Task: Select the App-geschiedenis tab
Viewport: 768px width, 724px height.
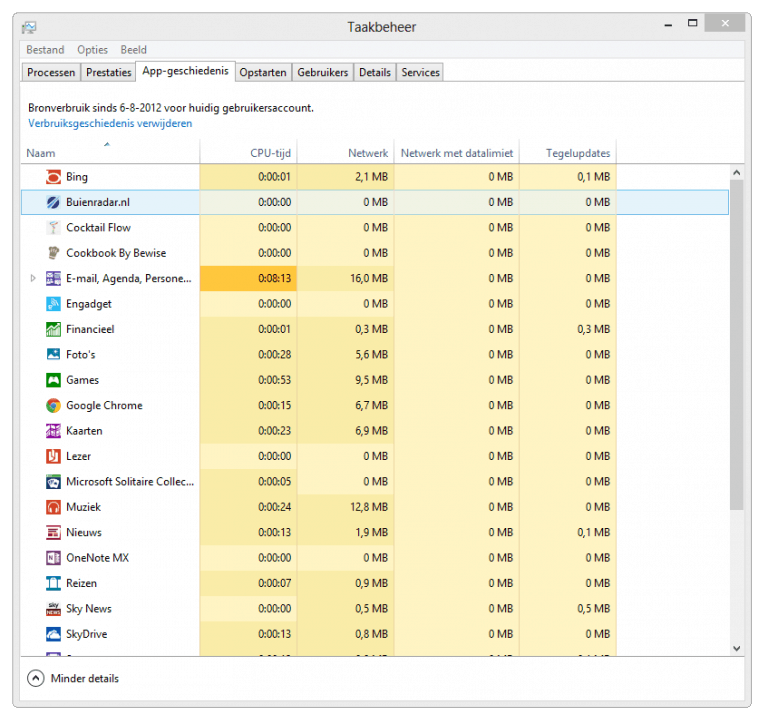Action: tap(185, 71)
